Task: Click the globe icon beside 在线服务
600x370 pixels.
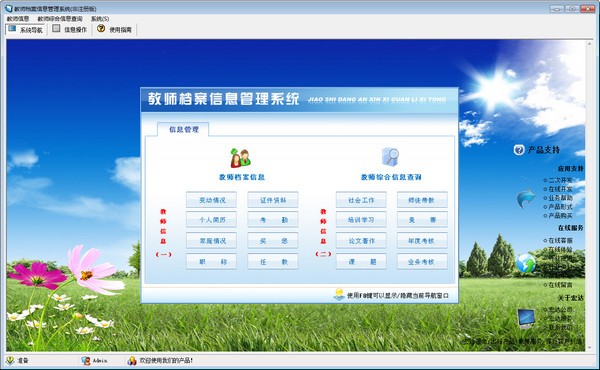Action: (526, 263)
